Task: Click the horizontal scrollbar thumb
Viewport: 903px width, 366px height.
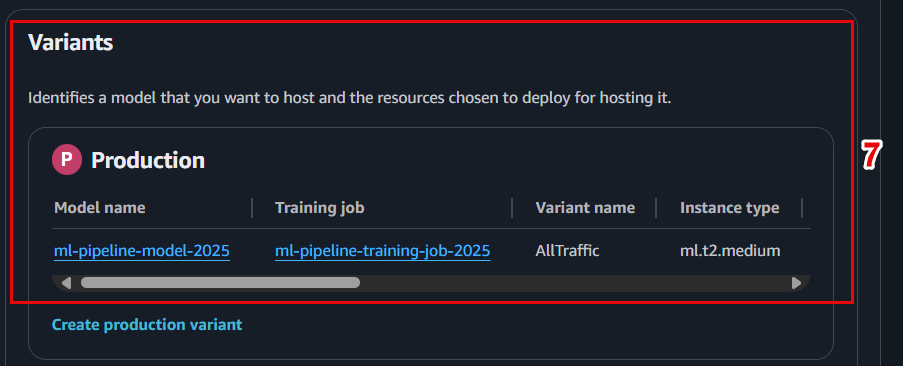Action: tap(220, 283)
